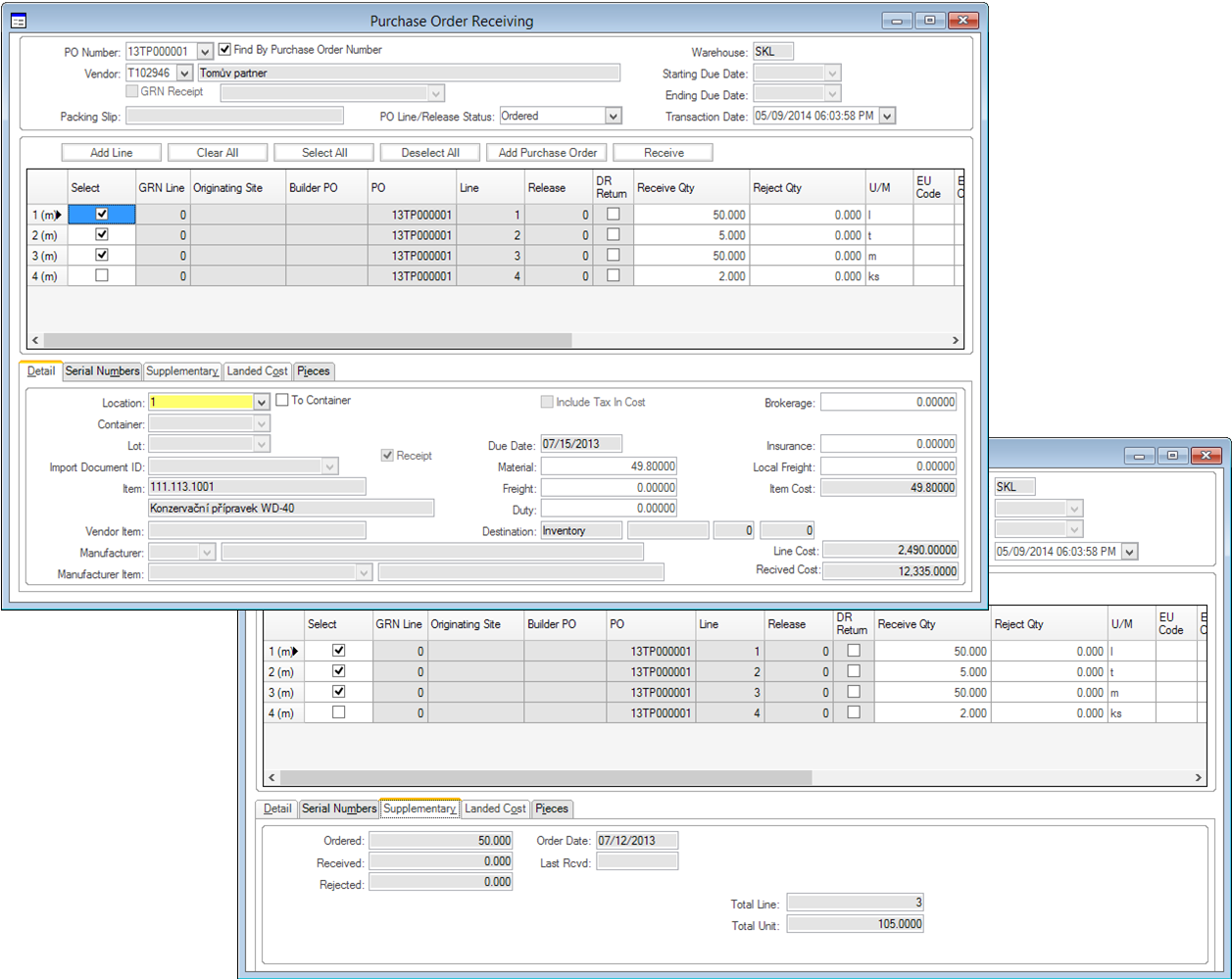Uncheck Select for line 1 in front window grid
Image resolution: width=1232 pixels, height=979 pixels.
101,214
